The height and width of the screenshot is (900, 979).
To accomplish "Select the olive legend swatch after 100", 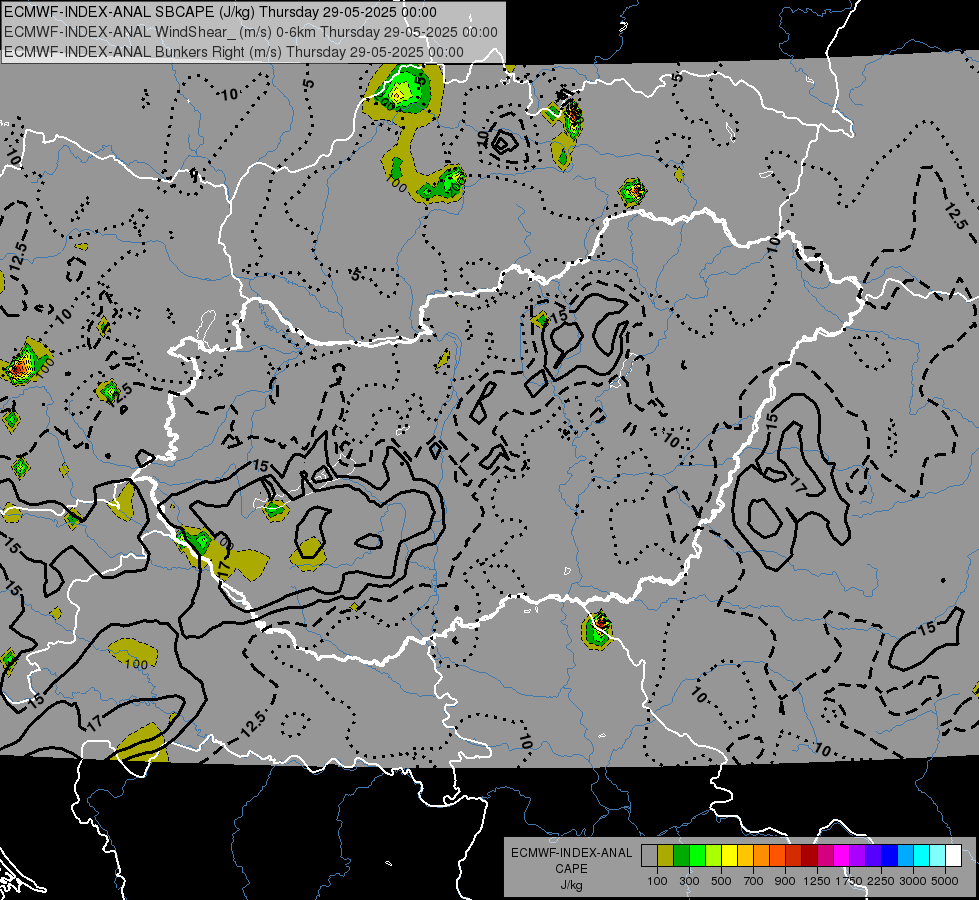I will (x=666, y=856).
